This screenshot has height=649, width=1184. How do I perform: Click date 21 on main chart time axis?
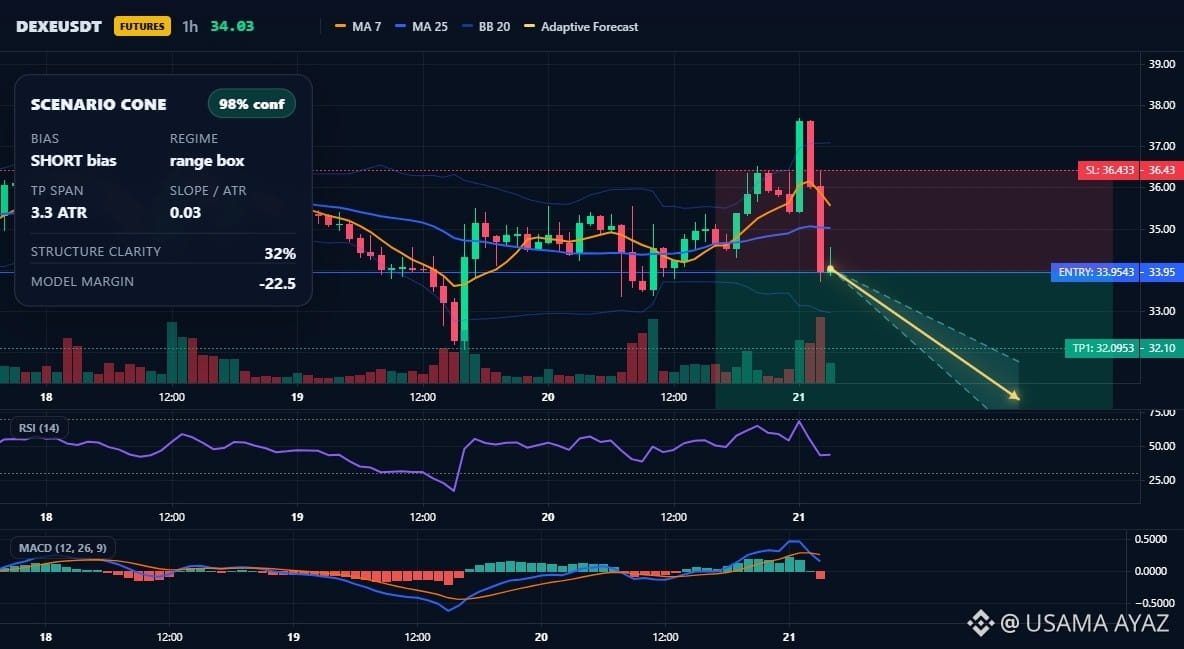[x=799, y=397]
